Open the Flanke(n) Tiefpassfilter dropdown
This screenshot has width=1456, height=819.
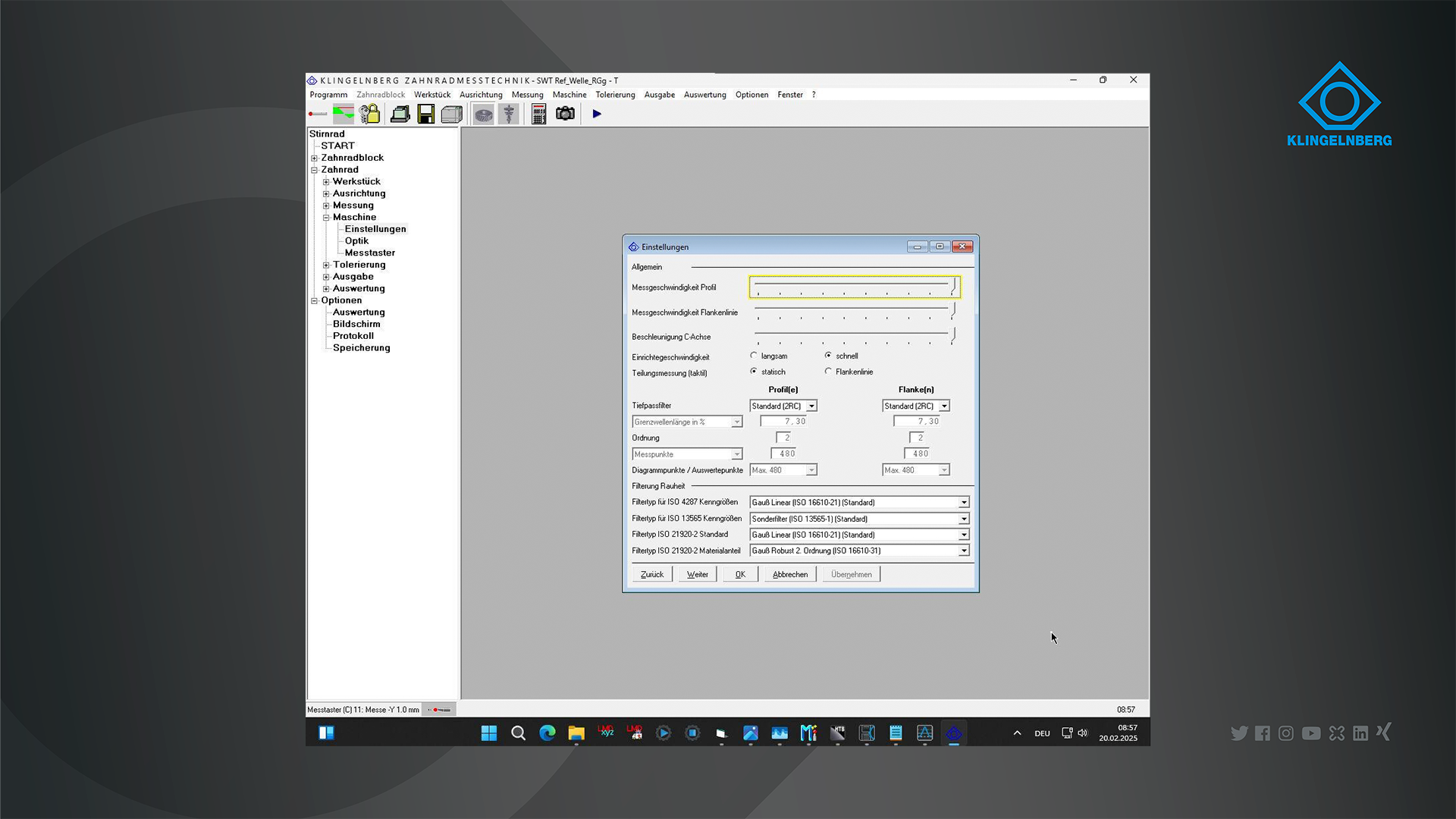916,406
